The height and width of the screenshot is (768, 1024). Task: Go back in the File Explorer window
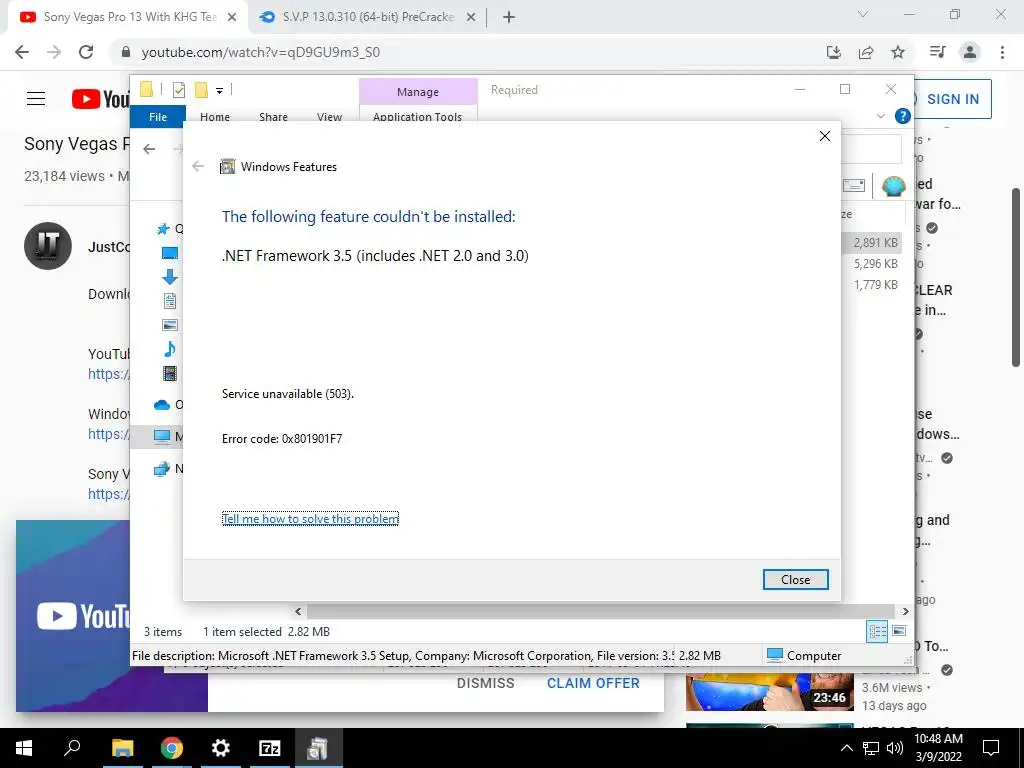pyautogui.click(x=149, y=149)
